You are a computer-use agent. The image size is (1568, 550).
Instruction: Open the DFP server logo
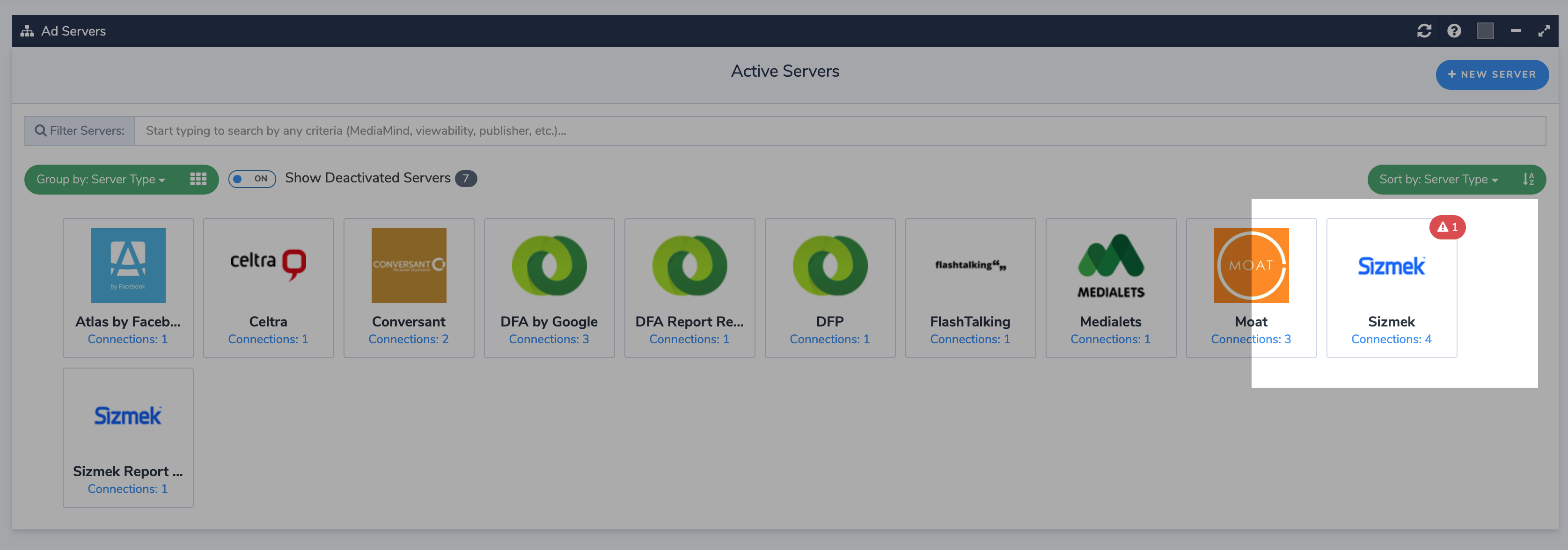pos(830,265)
